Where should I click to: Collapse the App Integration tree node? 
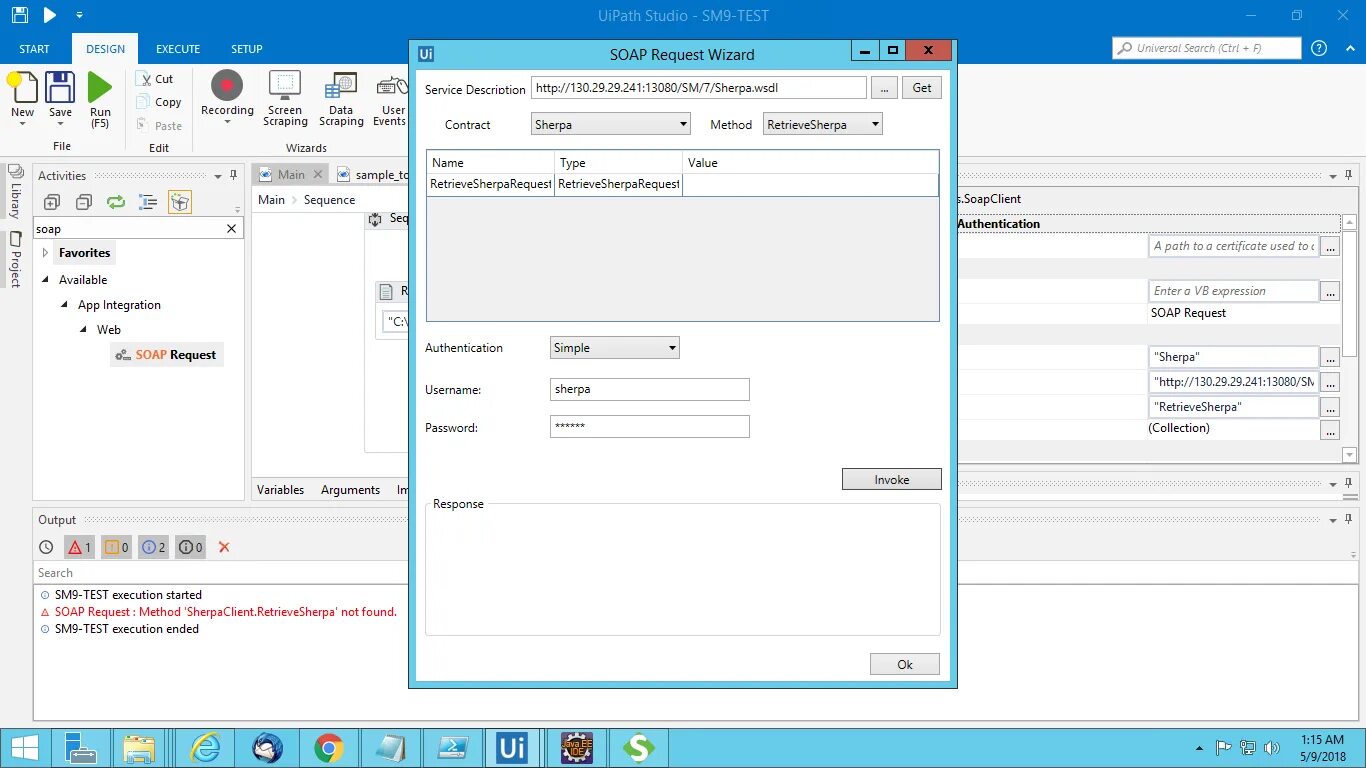[x=65, y=305]
